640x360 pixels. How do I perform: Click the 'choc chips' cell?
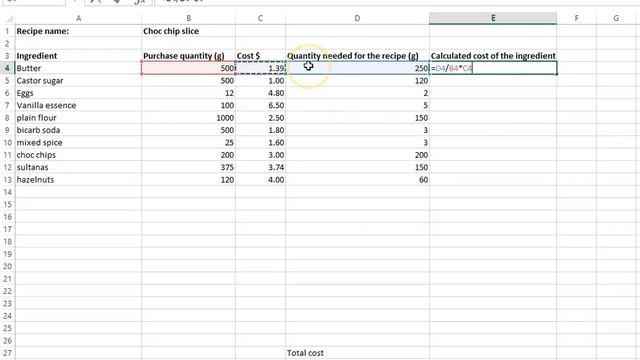pyautogui.click(x=78, y=155)
